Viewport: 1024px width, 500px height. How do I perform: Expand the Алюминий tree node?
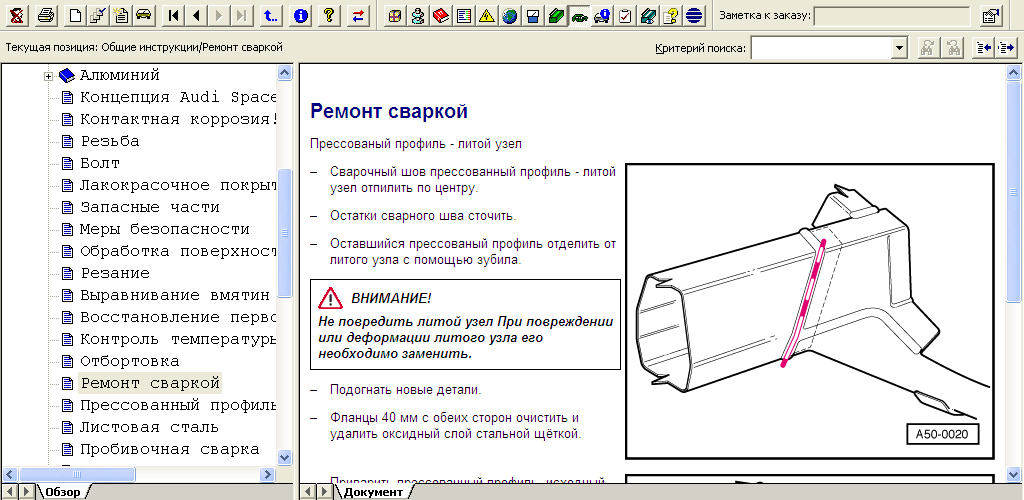coord(48,76)
